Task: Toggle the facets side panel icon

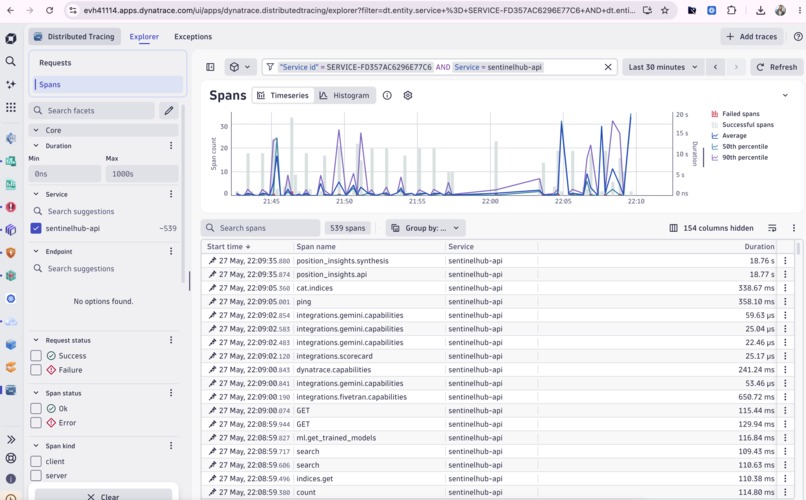Action: pyautogui.click(x=210, y=67)
